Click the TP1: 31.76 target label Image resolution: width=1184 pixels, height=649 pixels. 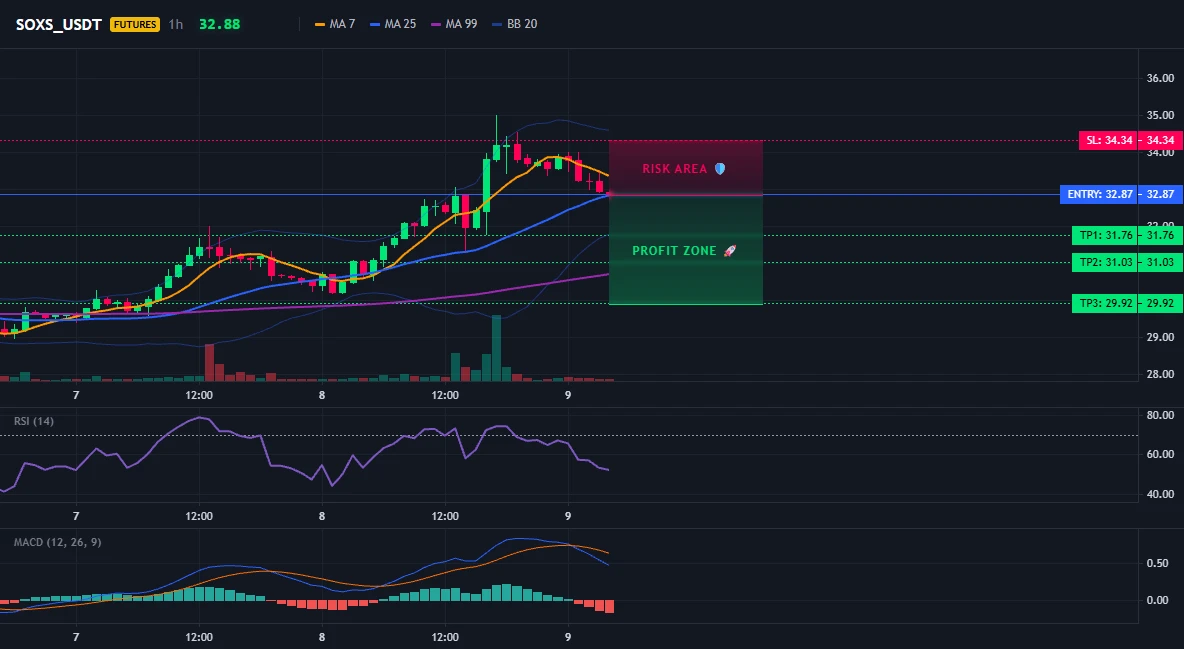point(1105,236)
